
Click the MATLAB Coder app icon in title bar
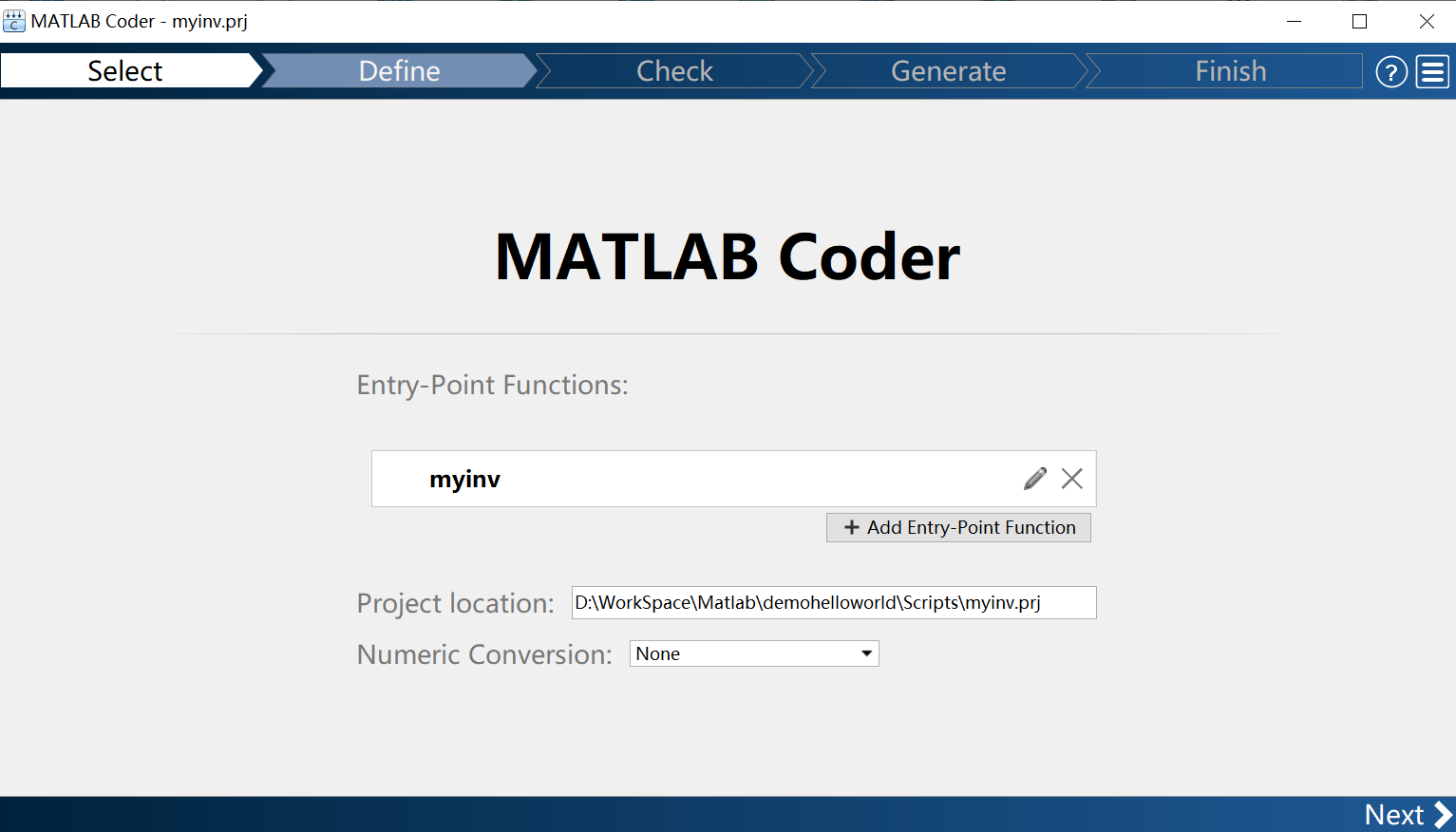click(14, 21)
